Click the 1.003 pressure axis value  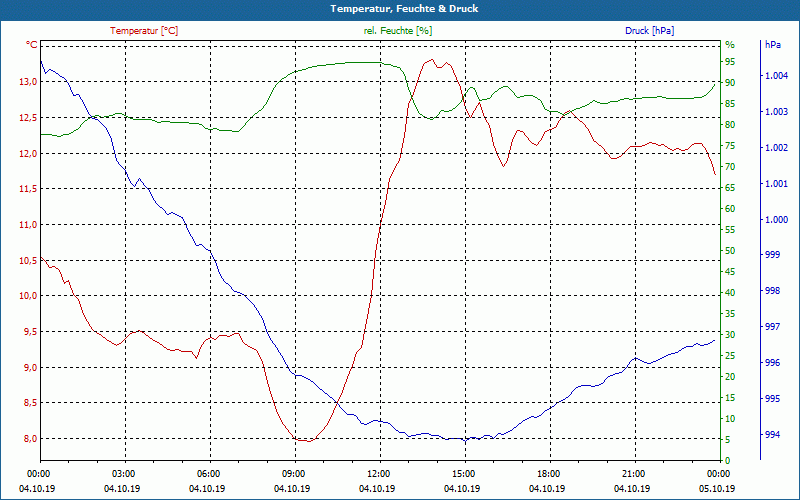point(777,112)
